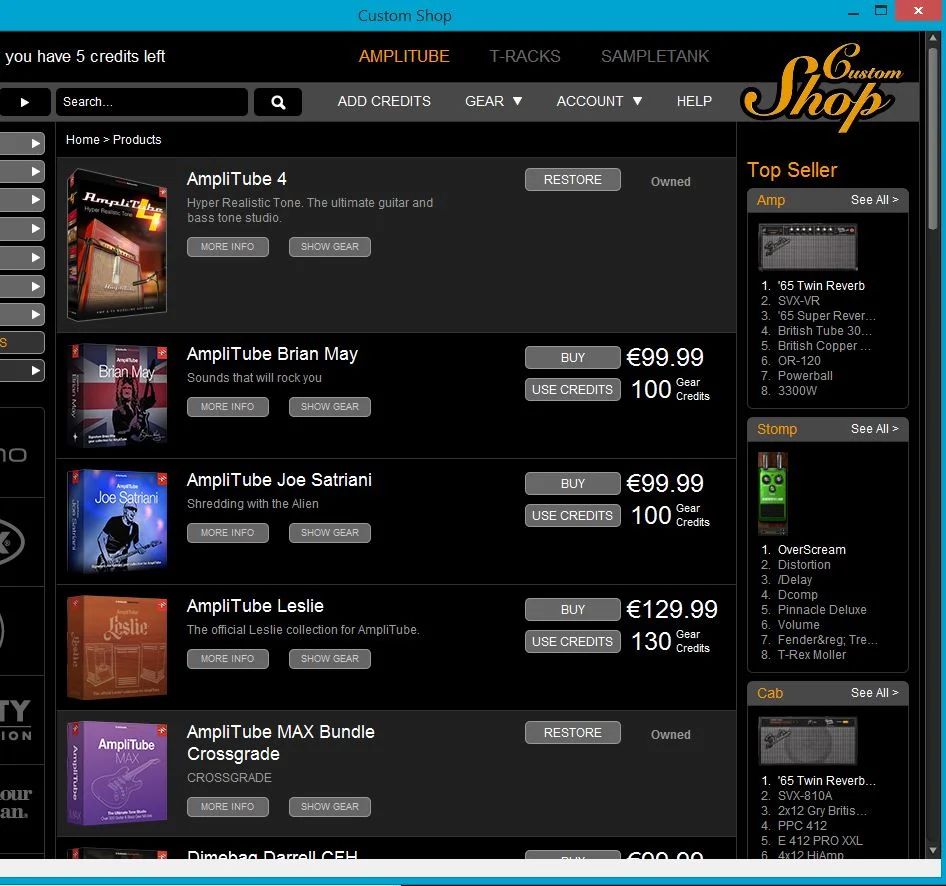The image size is (946, 886).
Task: Select the Top Seller Amp image
Action: [807, 247]
